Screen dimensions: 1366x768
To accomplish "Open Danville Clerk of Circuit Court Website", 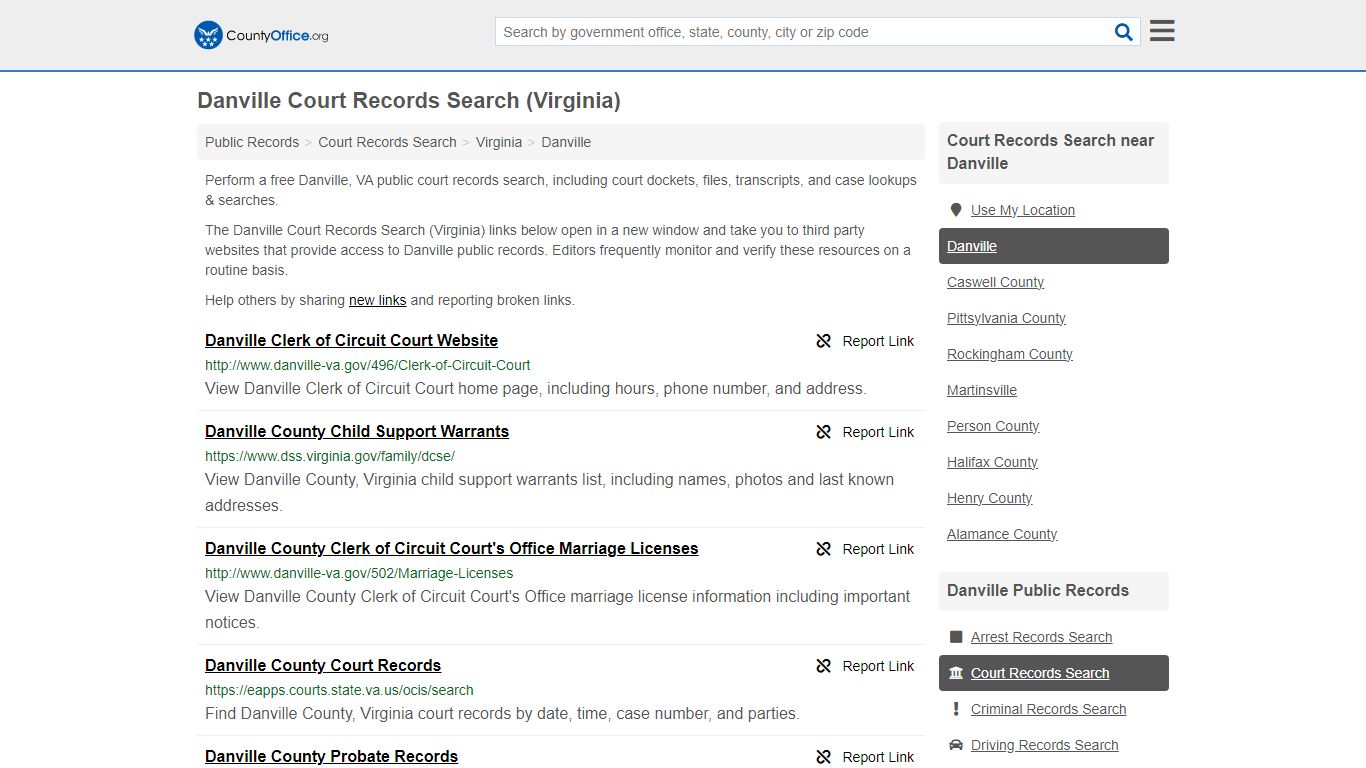I will pyautogui.click(x=351, y=340).
